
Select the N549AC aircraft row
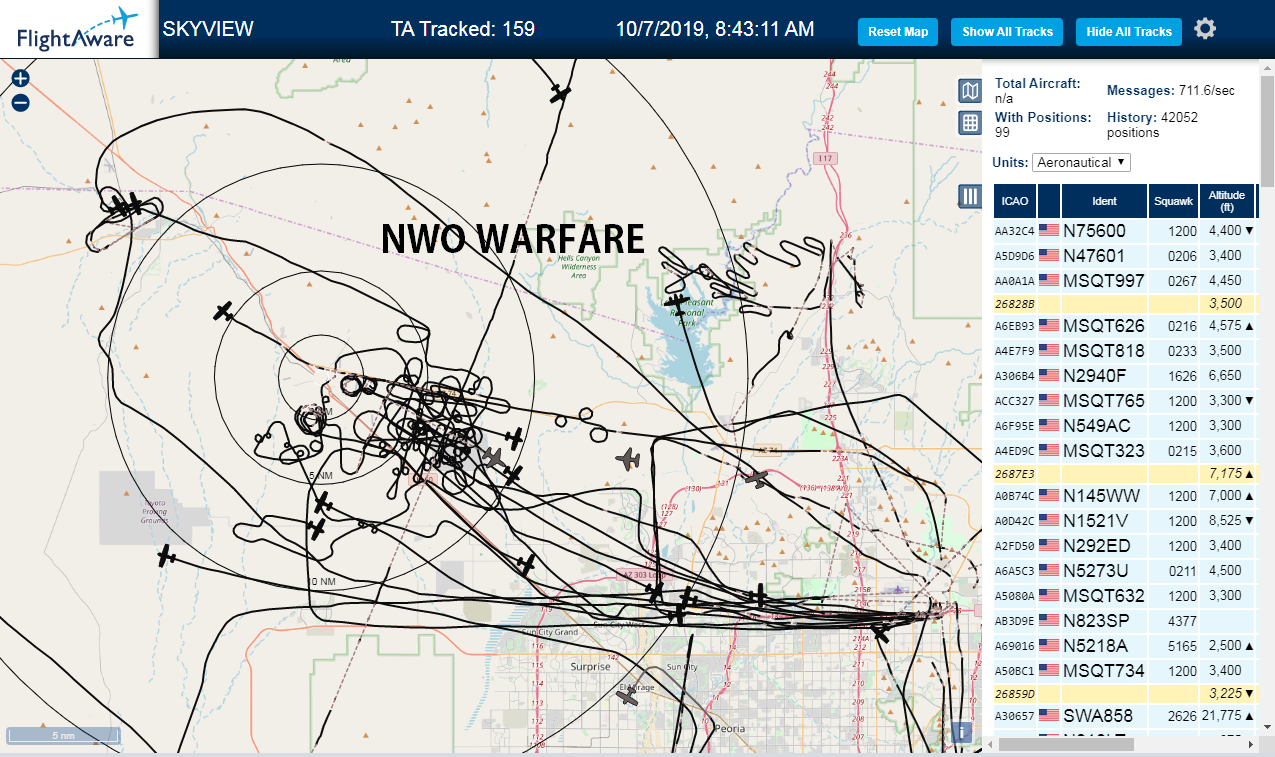point(1125,425)
